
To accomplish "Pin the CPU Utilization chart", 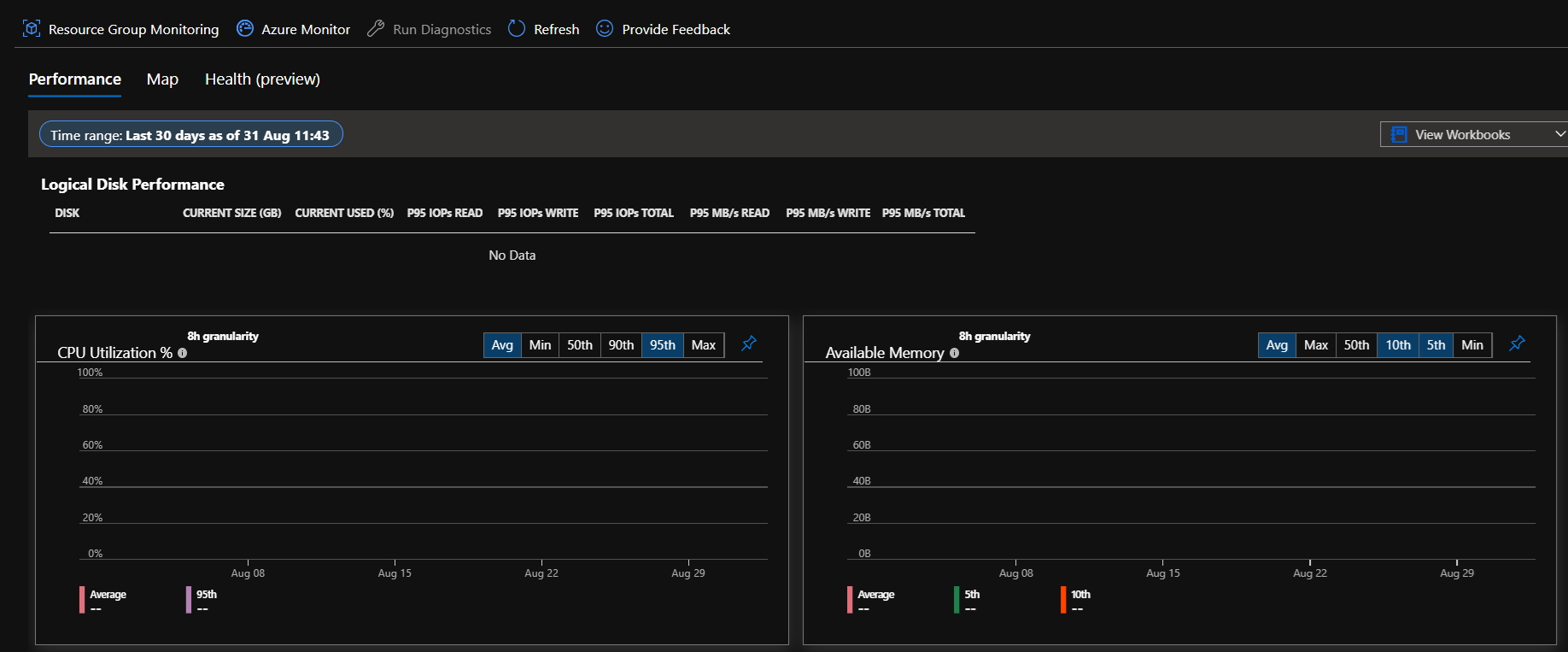I will tap(749, 344).
